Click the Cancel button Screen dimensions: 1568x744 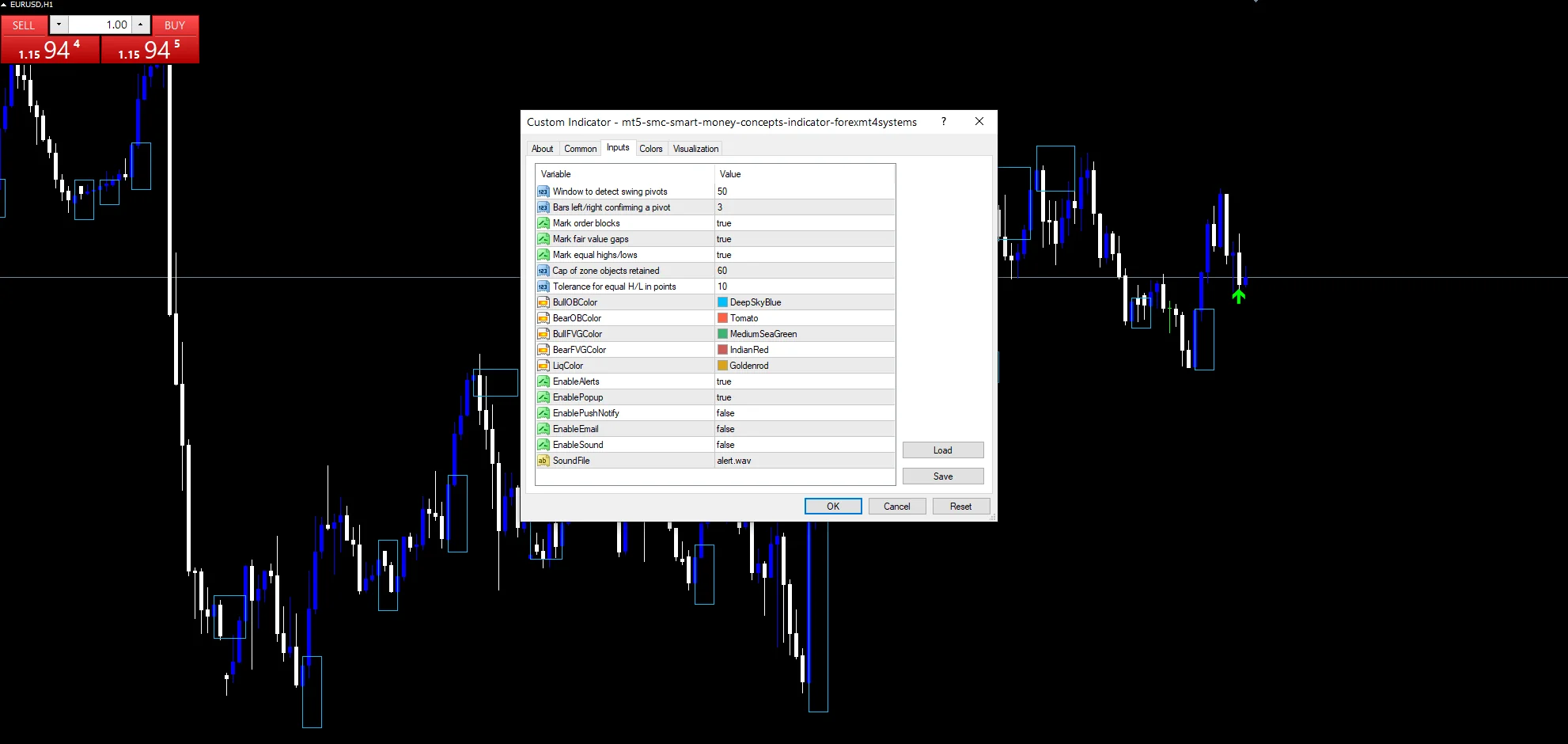click(897, 507)
